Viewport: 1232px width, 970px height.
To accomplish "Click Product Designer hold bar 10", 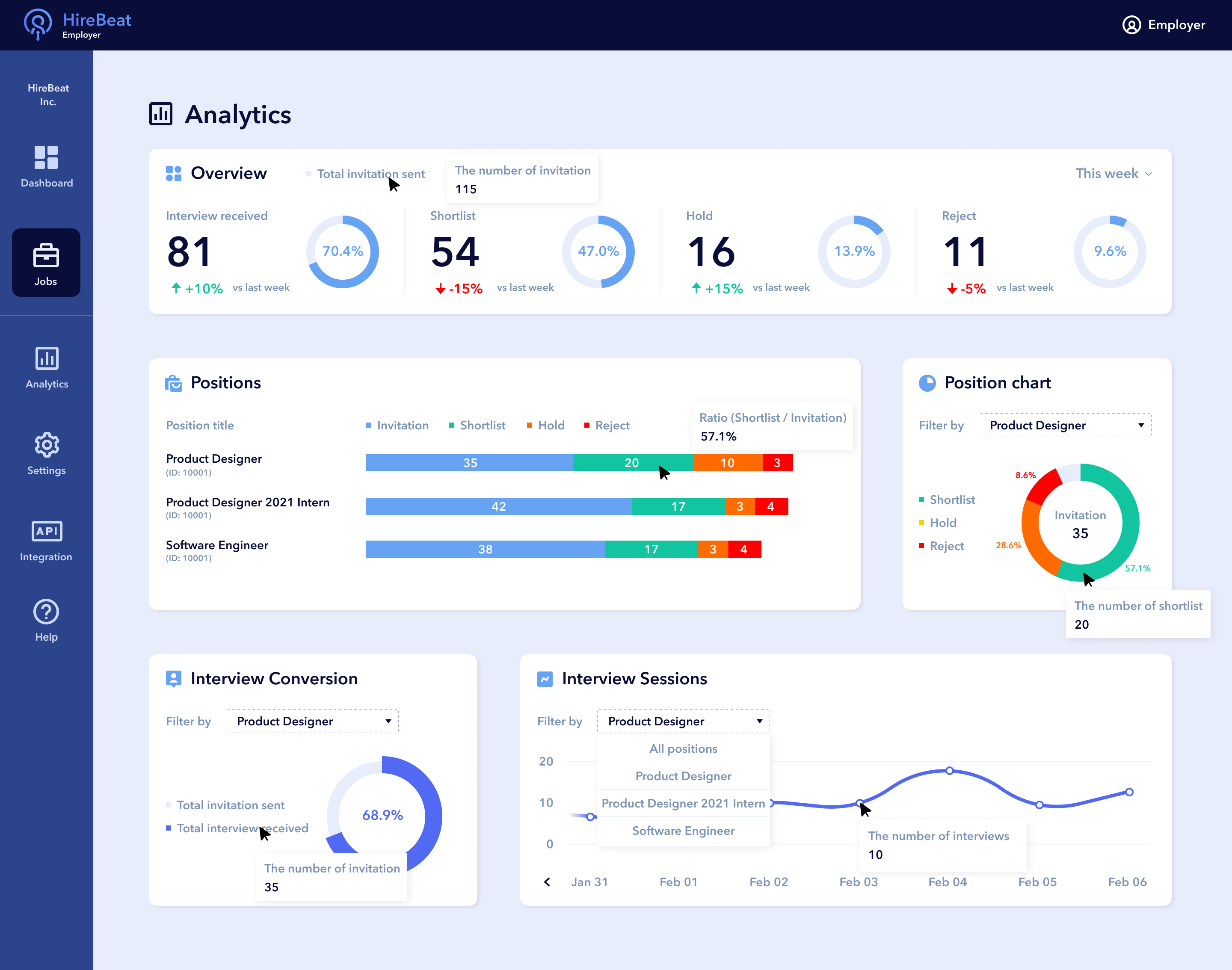I will click(x=728, y=463).
